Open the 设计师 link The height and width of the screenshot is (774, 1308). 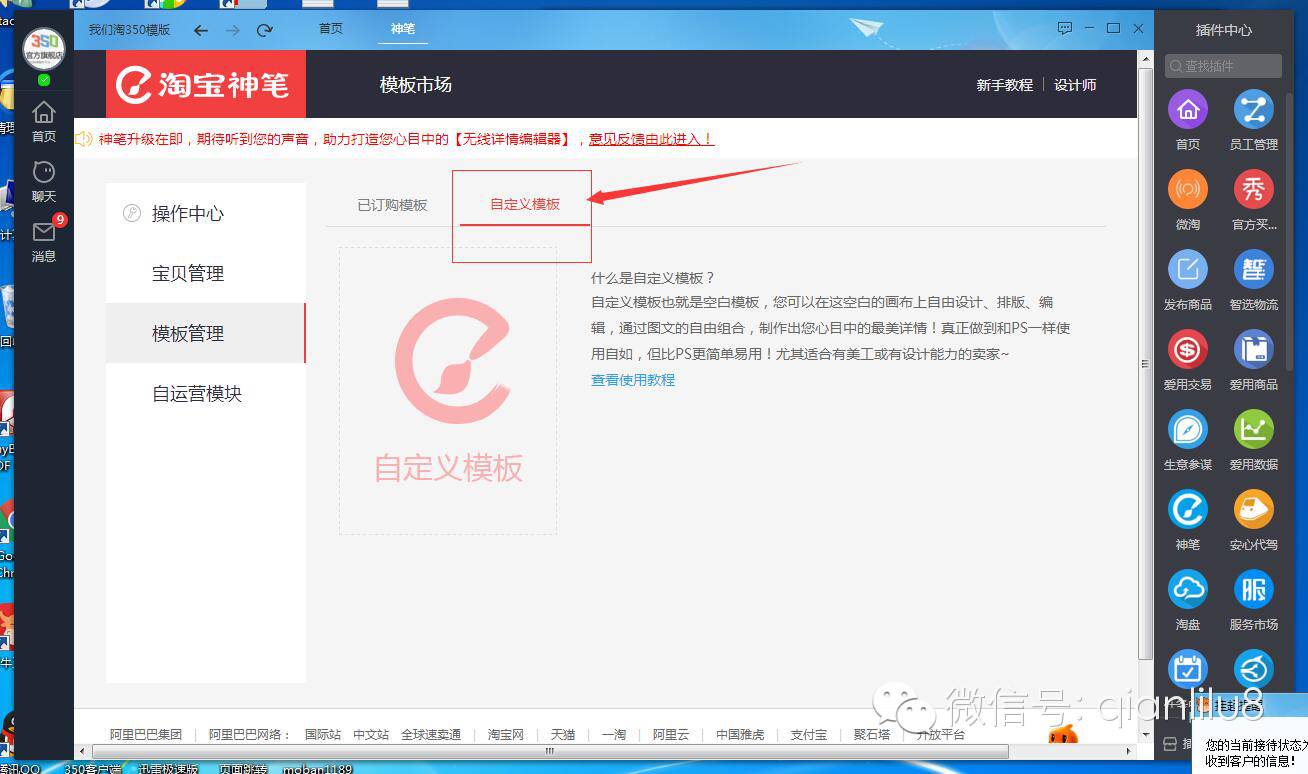pyautogui.click(x=1075, y=85)
